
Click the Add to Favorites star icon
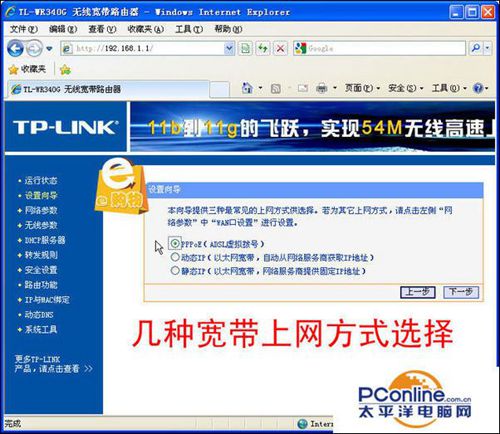[x=65, y=69]
